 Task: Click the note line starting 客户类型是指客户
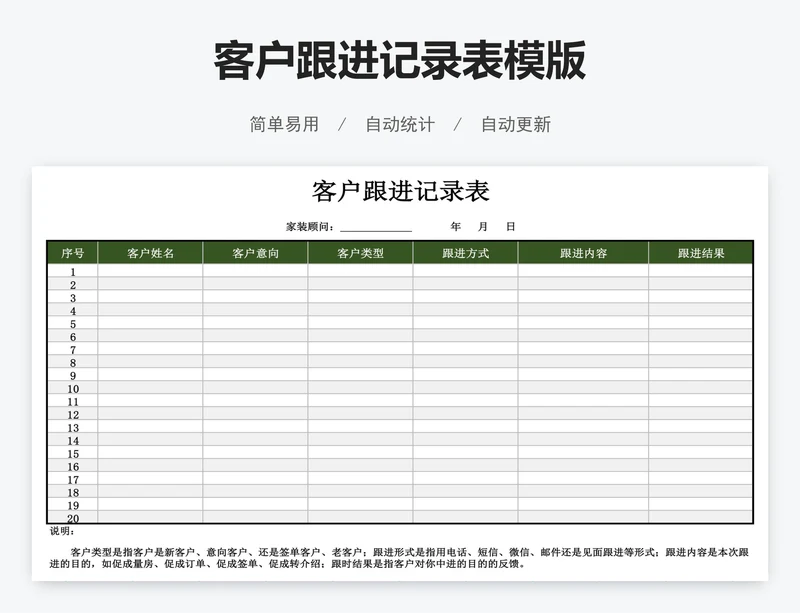(x=409, y=552)
